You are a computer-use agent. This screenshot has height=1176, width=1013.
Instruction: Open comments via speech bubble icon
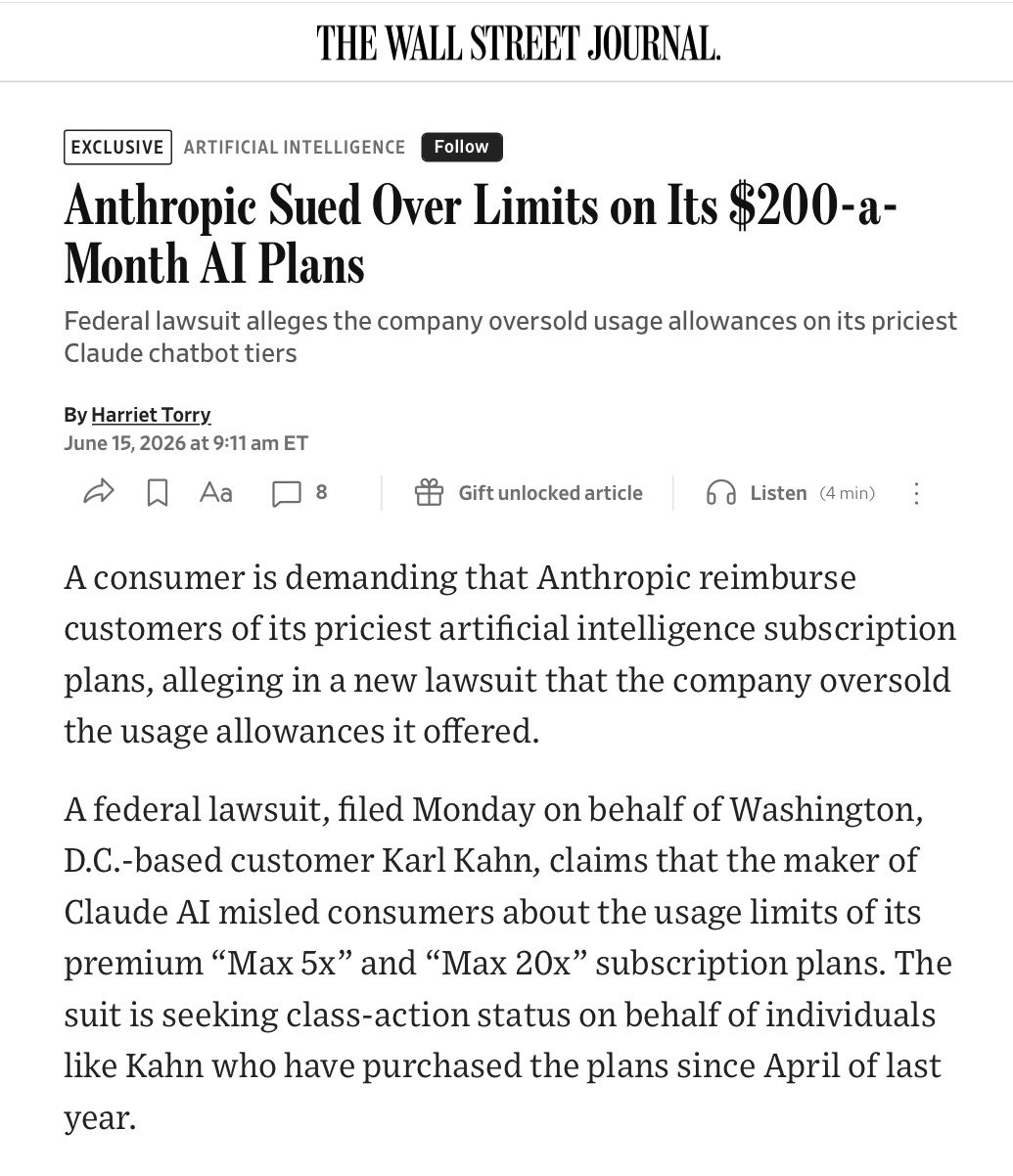coord(286,494)
